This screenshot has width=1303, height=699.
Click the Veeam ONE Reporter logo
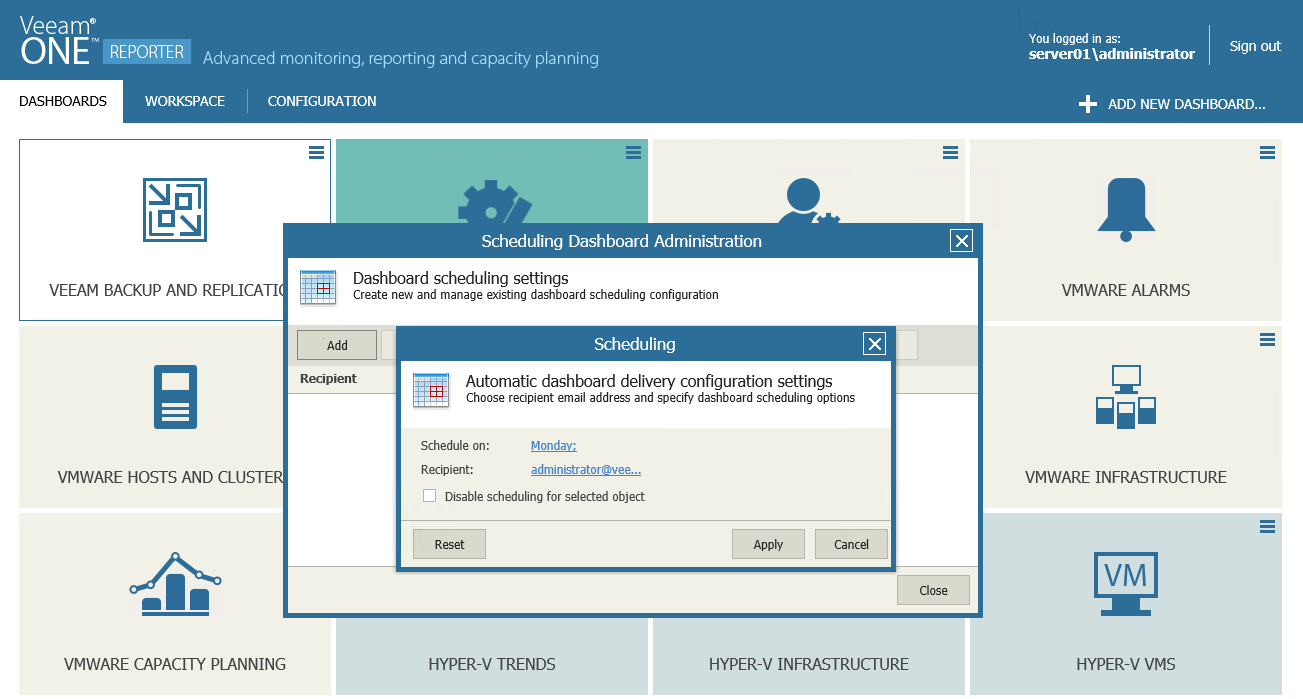(x=105, y=40)
